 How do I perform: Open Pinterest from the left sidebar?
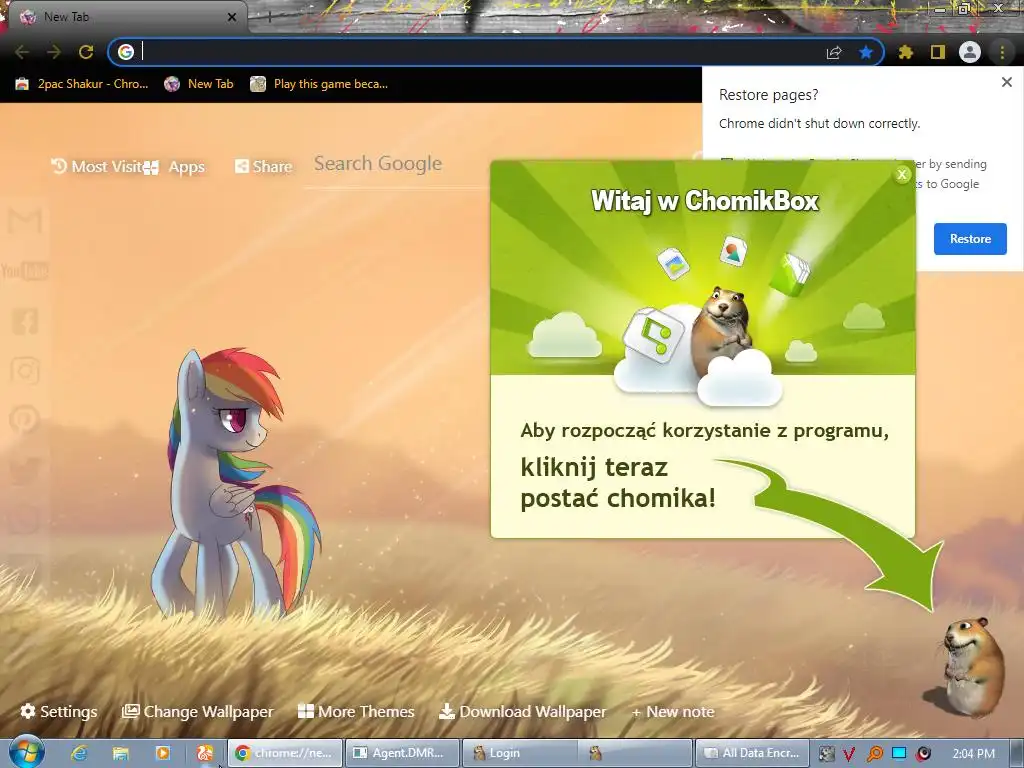click(25, 420)
